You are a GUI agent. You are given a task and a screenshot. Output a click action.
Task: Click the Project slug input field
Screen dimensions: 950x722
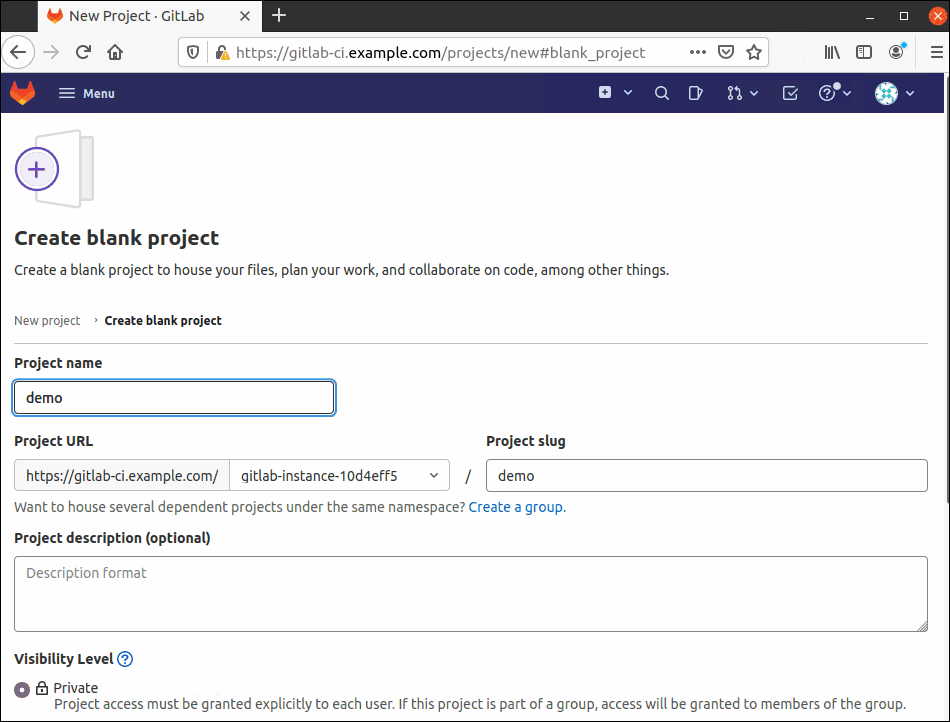706,475
